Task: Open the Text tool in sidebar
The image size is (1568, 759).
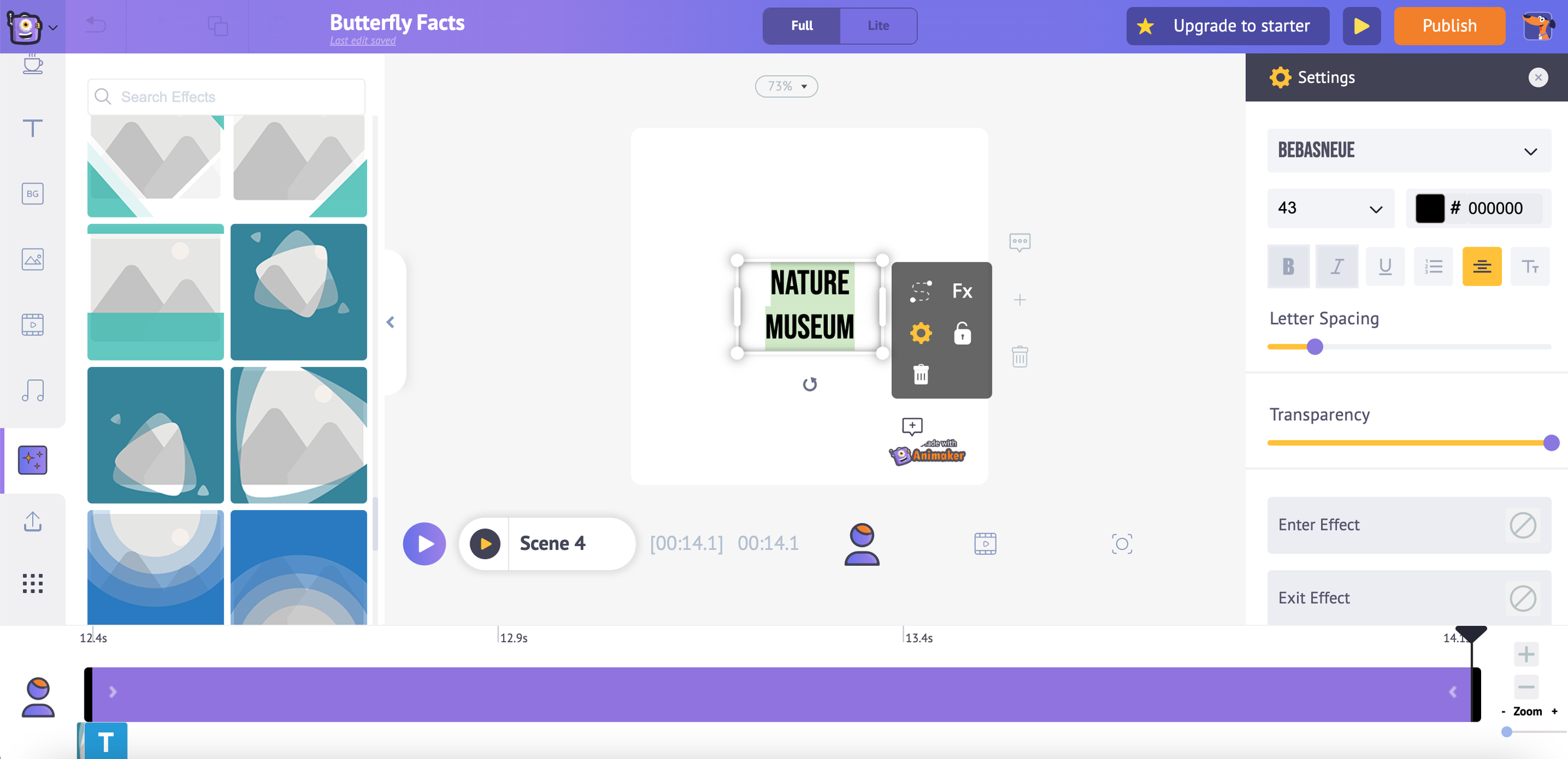Action: 33,128
